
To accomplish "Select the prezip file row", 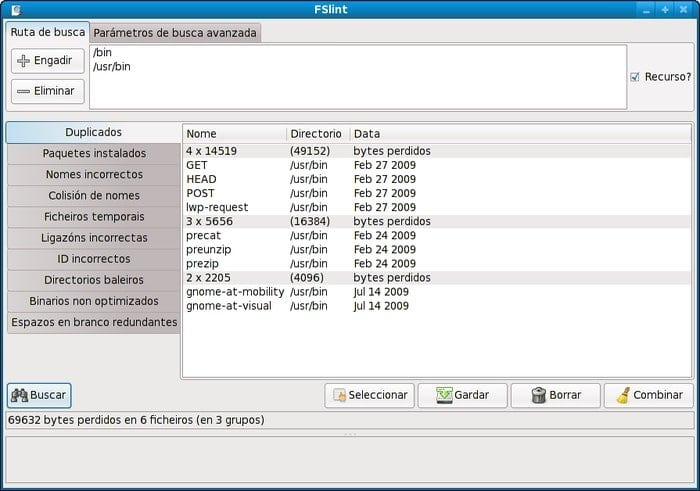I will coord(437,263).
